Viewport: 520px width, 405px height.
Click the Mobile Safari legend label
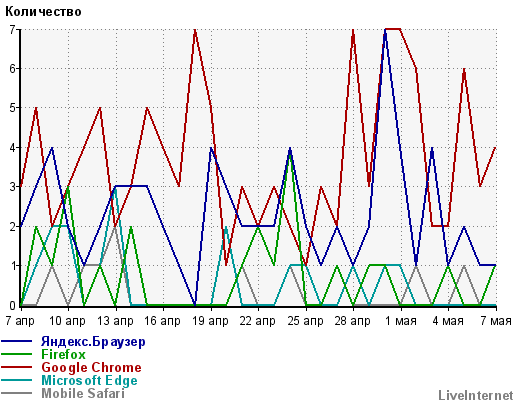(x=83, y=393)
